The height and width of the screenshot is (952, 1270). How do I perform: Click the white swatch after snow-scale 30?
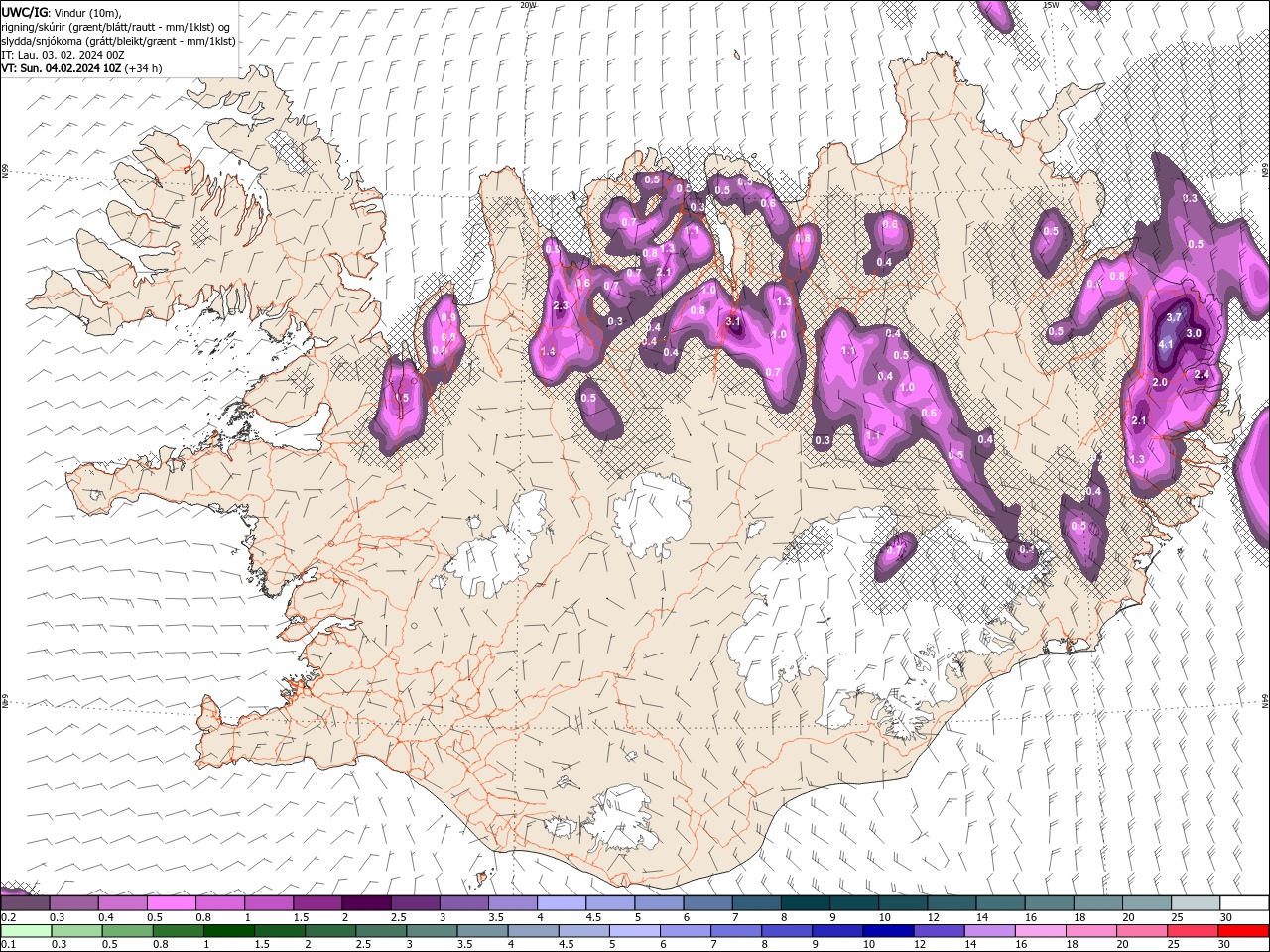(1244, 903)
